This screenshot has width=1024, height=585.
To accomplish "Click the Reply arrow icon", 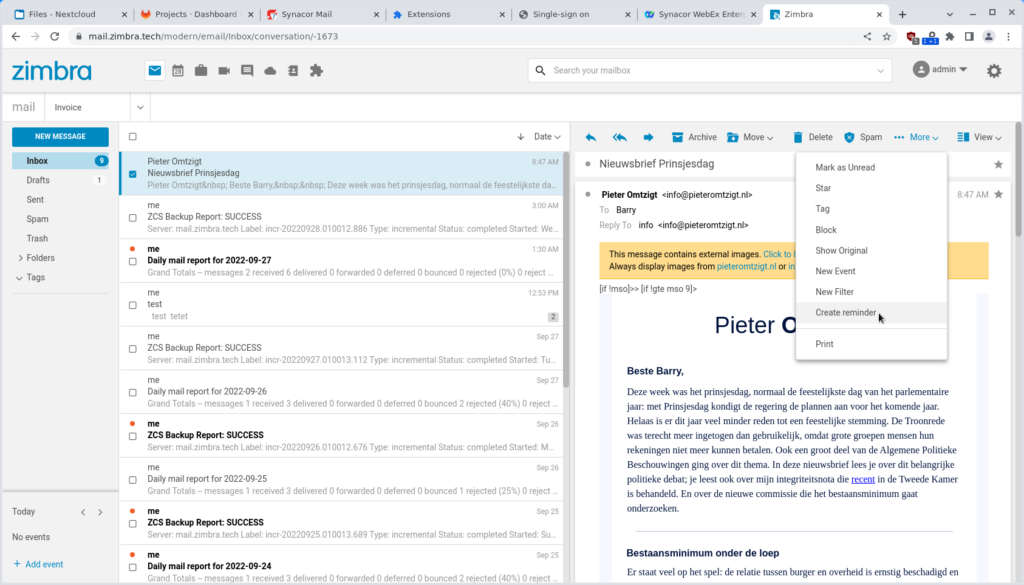I will 590,137.
